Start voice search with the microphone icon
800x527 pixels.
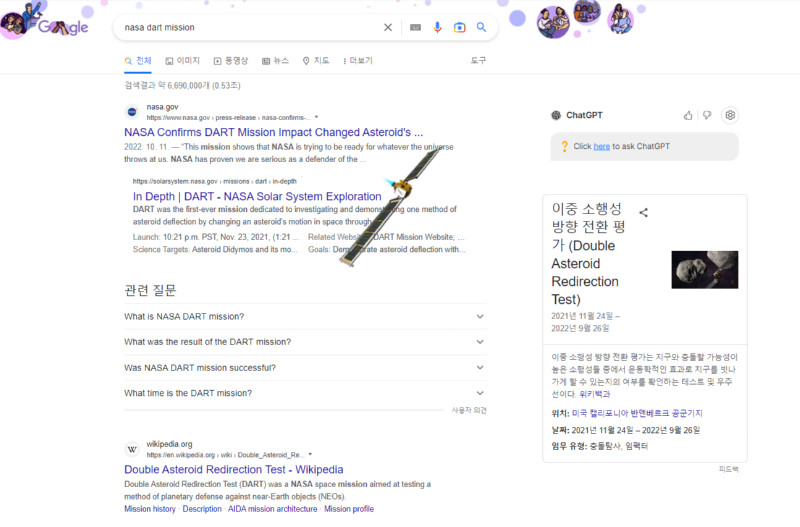[x=437, y=27]
